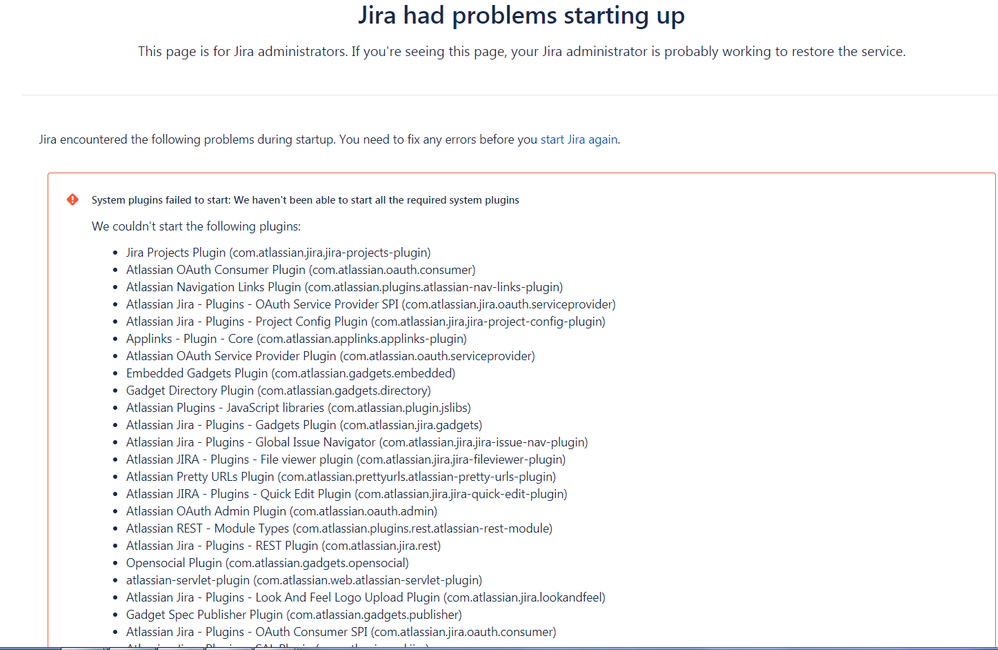Click 'Atlassian Jira - Plugins - Gadgets Plugin' entry
The width and height of the screenshot is (998, 650).
(304, 425)
